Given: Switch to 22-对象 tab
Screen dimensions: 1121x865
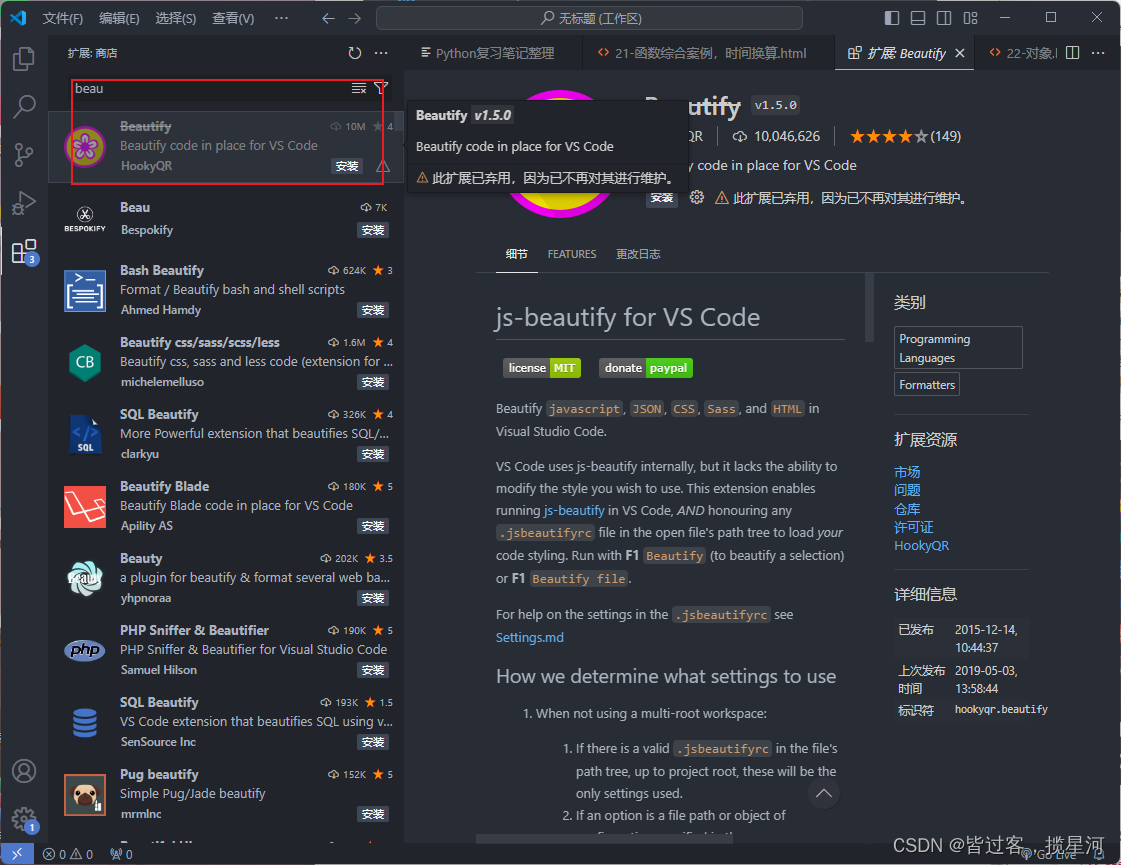Looking at the screenshot, I should [1022, 53].
